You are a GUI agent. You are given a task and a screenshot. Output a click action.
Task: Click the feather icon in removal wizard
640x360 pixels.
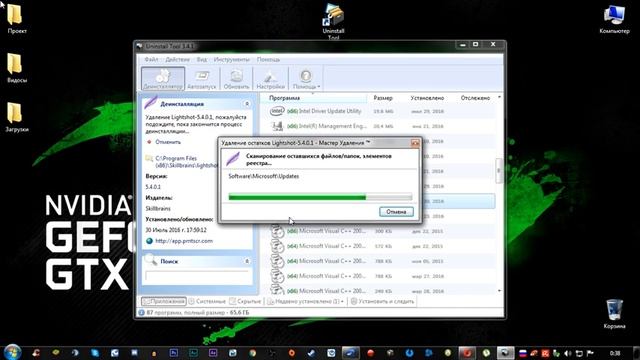tap(233, 158)
